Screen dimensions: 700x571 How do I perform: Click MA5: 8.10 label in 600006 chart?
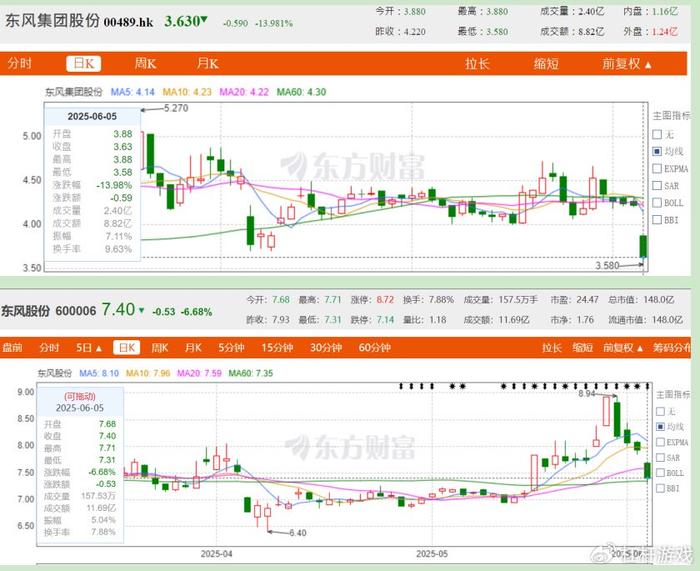click(99, 373)
